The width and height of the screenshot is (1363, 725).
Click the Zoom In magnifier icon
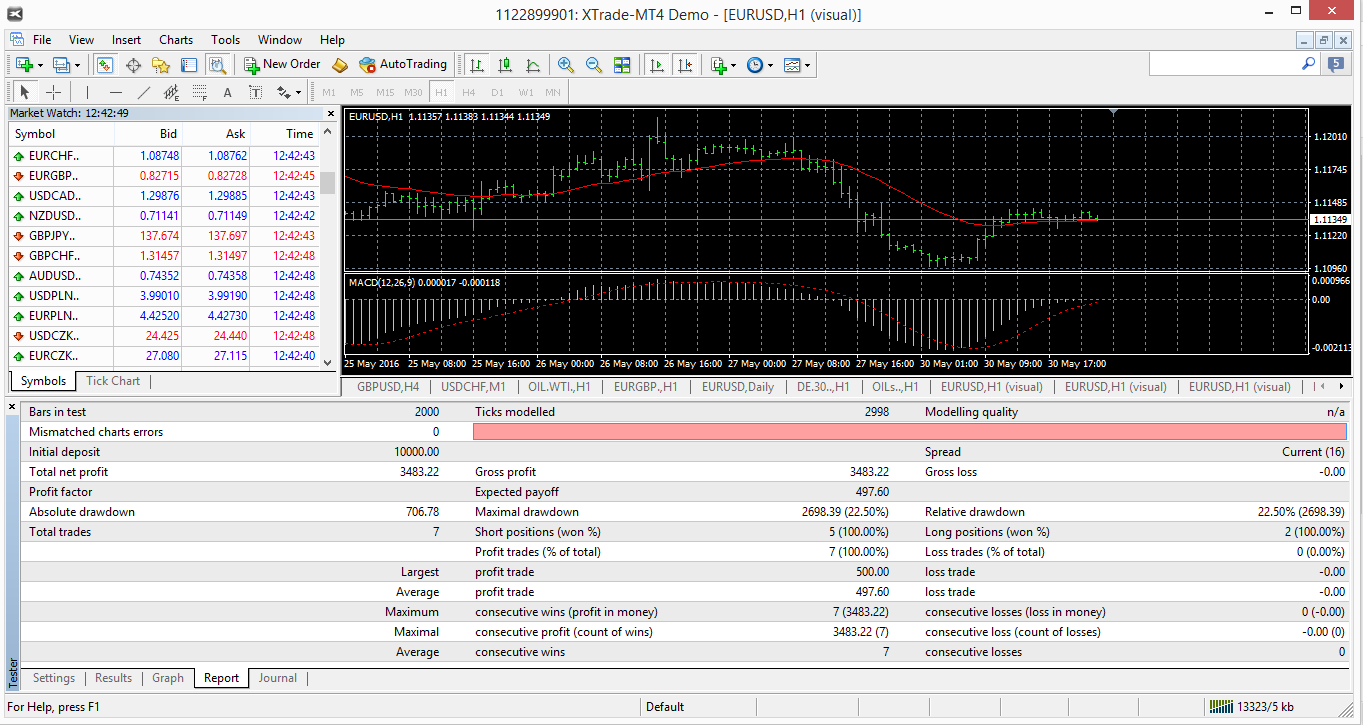(x=566, y=65)
